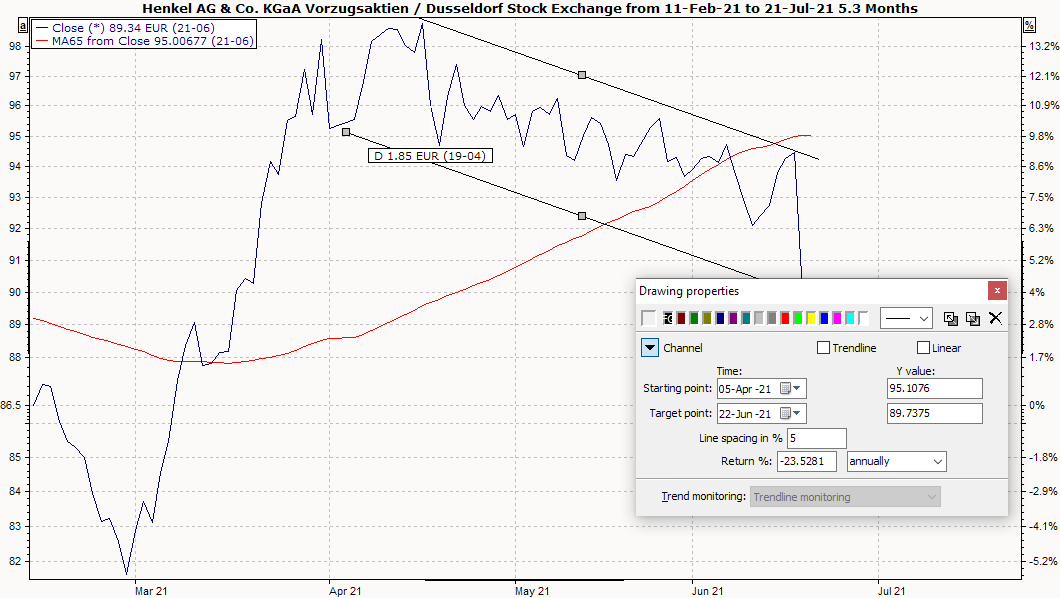
Task: Click the Line spacing in % field
Action: tap(816, 438)
